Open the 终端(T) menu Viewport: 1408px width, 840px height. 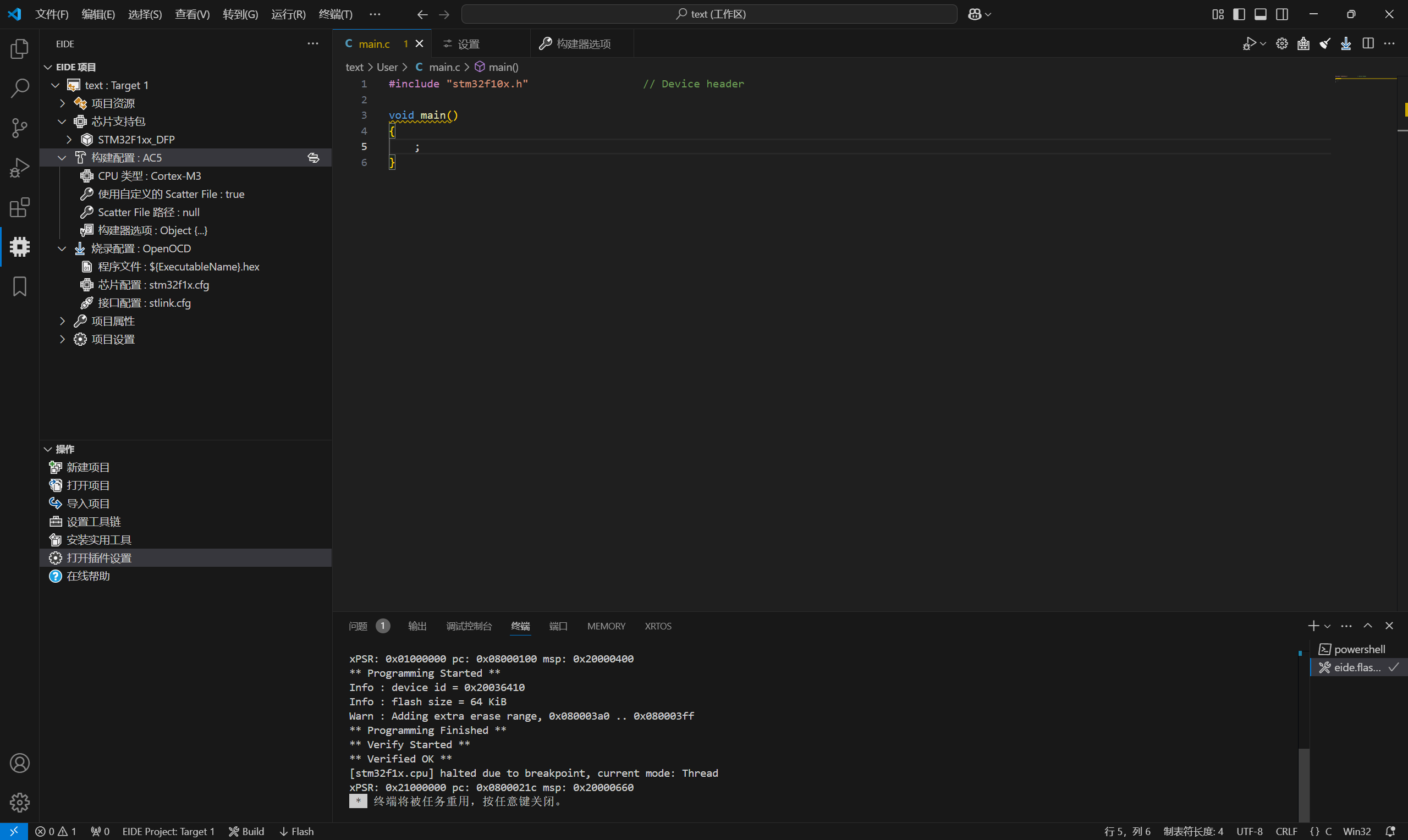335,14
